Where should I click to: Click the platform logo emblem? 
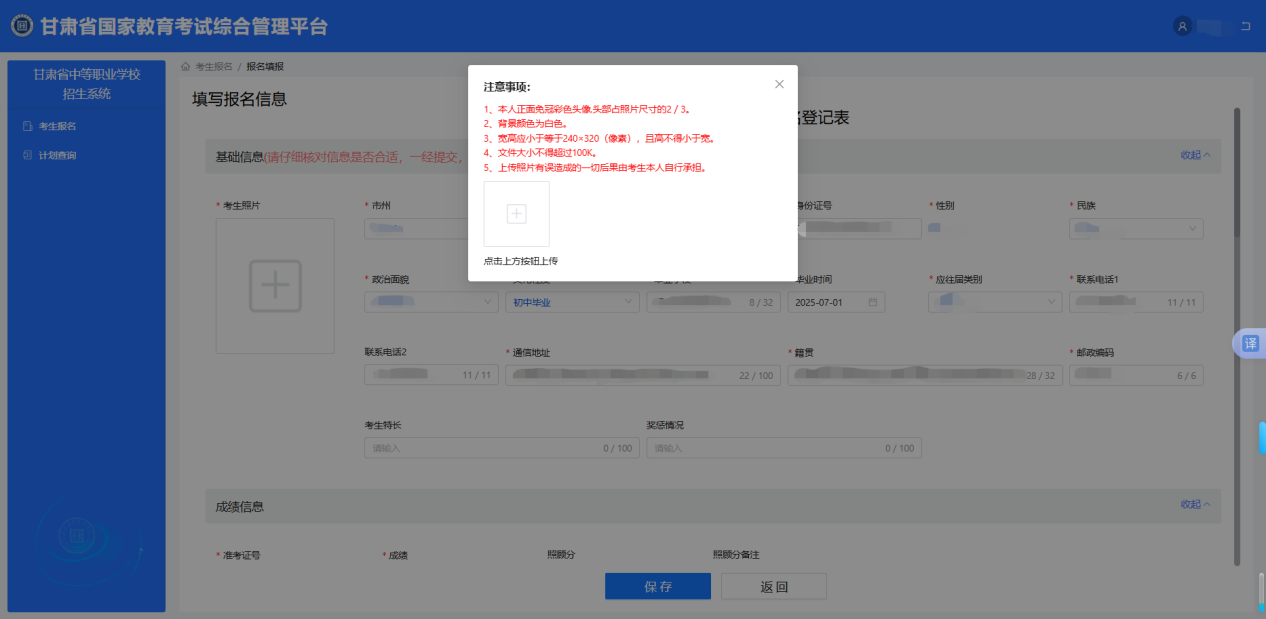click(x=22, y=27)
